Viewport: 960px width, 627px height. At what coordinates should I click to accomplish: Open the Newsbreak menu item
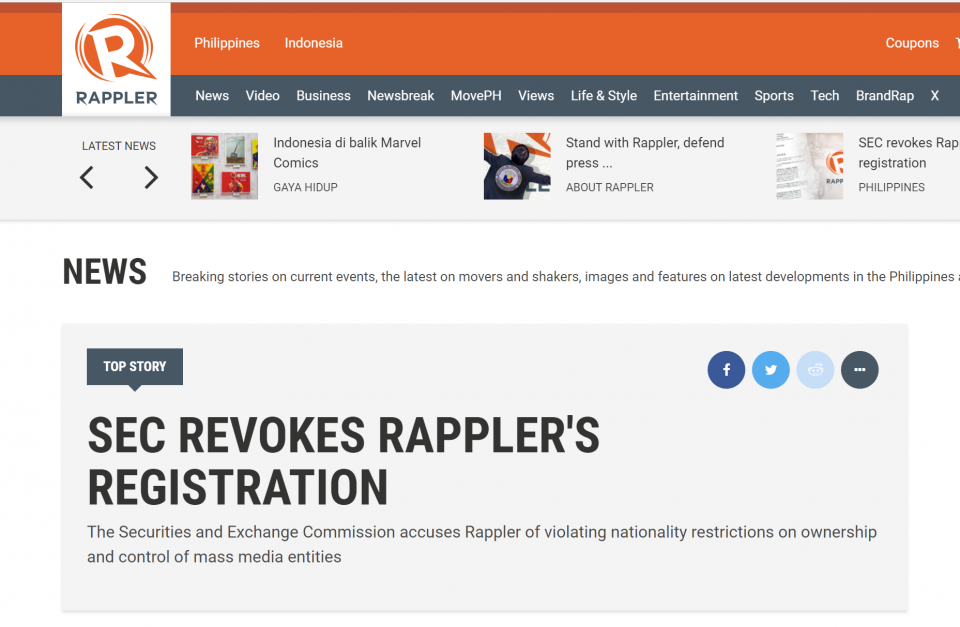coord(400,96)
